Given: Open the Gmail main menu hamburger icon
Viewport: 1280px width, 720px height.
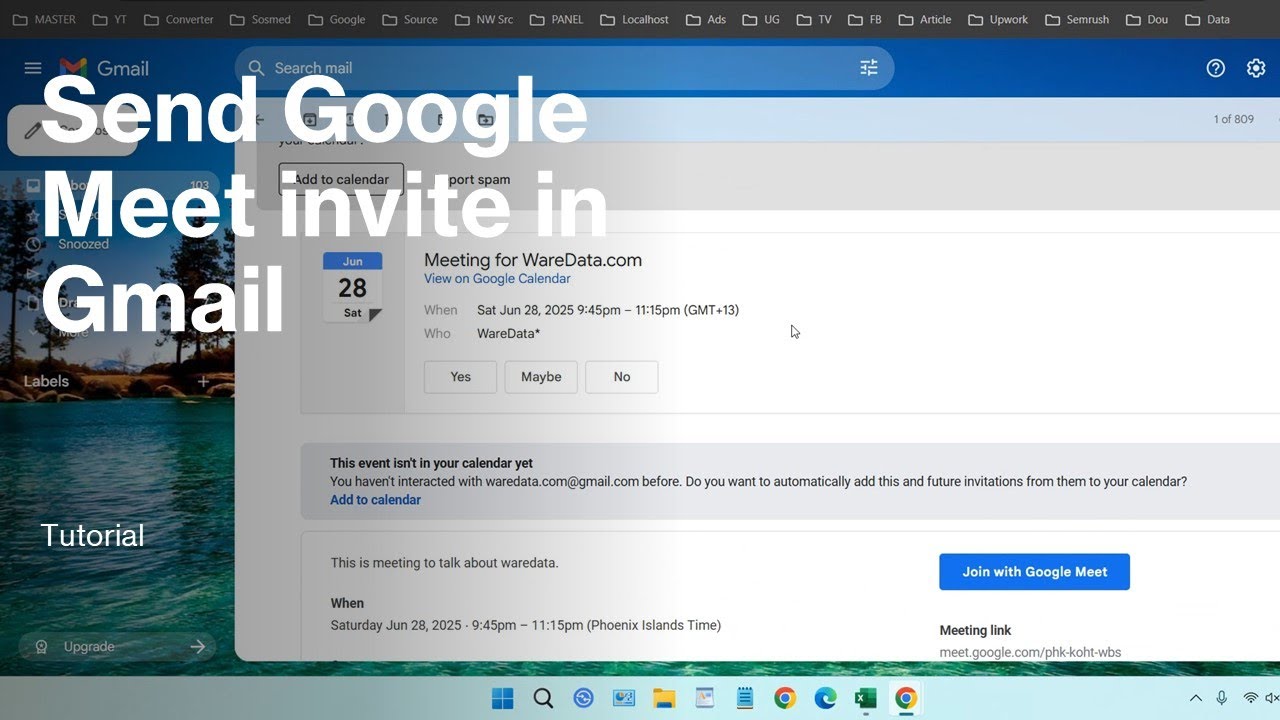Looking at the screenshot, I should point(33,68).
